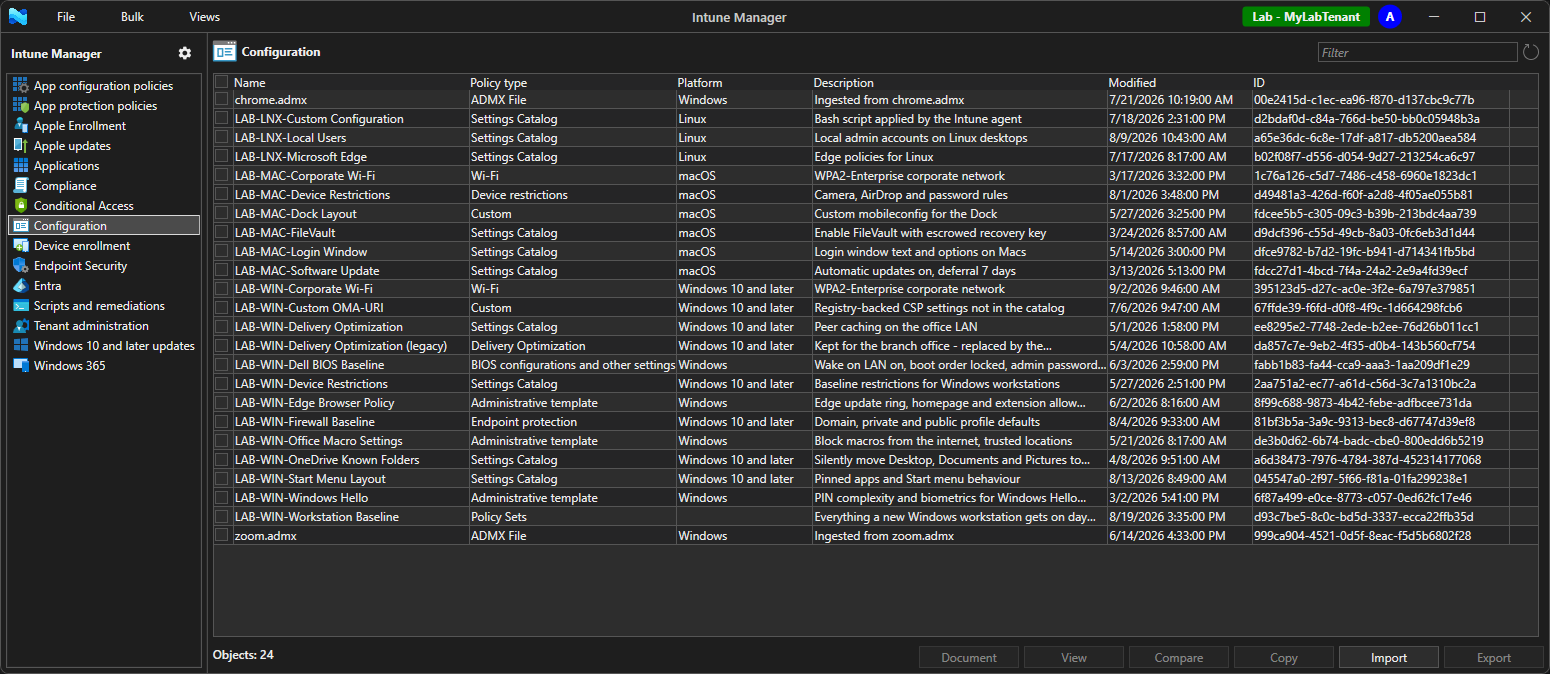Open the settings gear in sidebar header
This screenshot has width=1550, height=674.
pos(184,53)
